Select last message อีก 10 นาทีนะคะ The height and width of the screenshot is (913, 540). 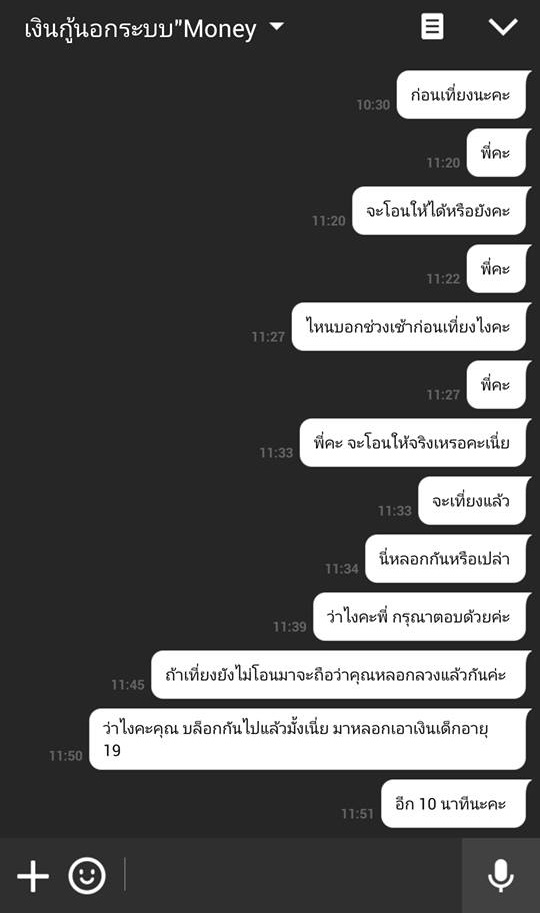pyautogui.click(x=456, y=804)
